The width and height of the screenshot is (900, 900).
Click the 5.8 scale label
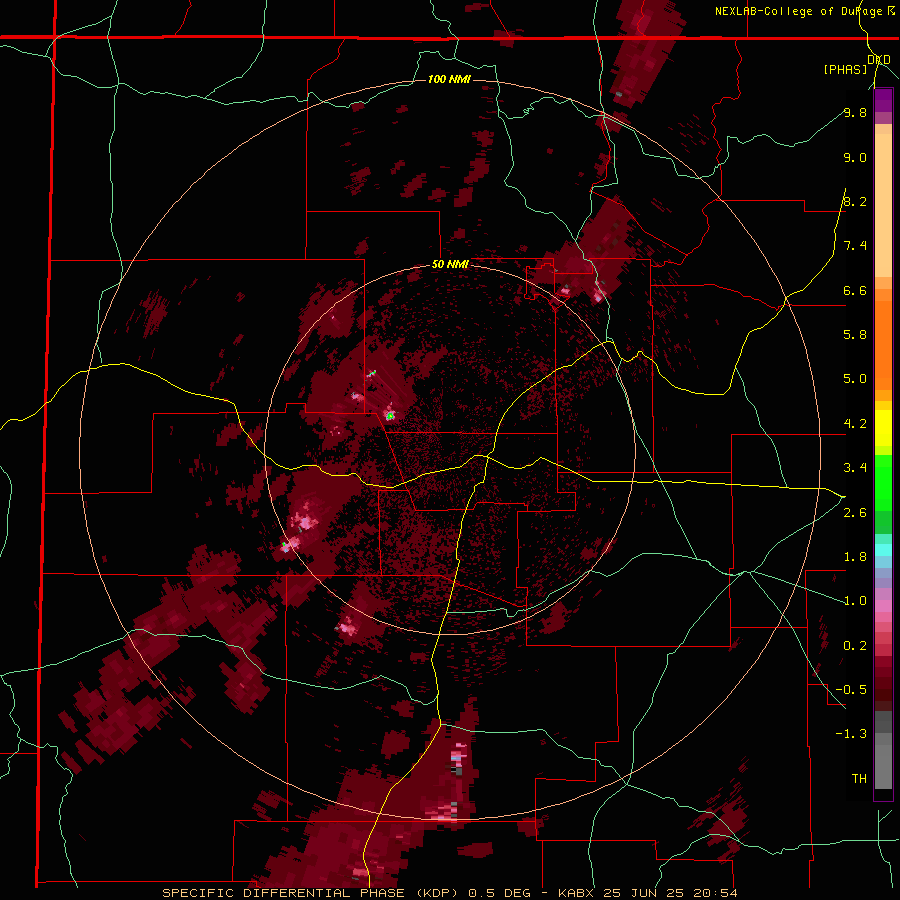pos(855,335)
